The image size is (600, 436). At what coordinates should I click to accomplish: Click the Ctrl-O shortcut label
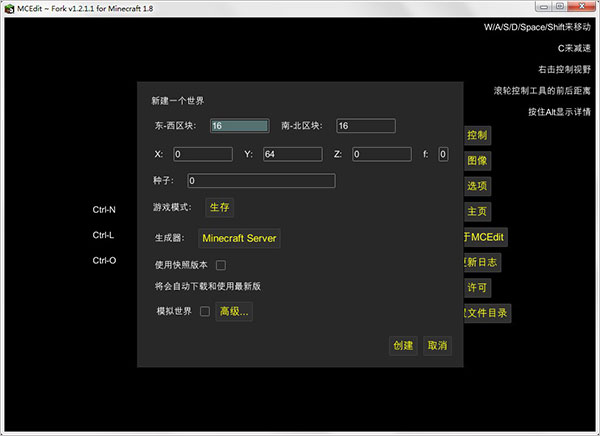104,261
